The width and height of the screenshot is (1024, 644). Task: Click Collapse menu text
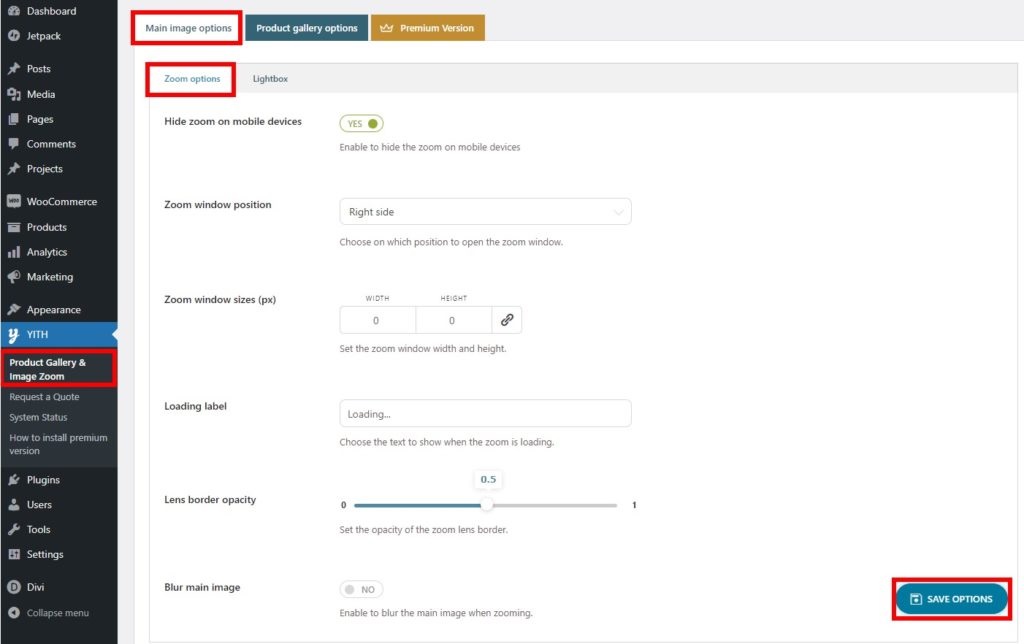click(x=57, y=613)
